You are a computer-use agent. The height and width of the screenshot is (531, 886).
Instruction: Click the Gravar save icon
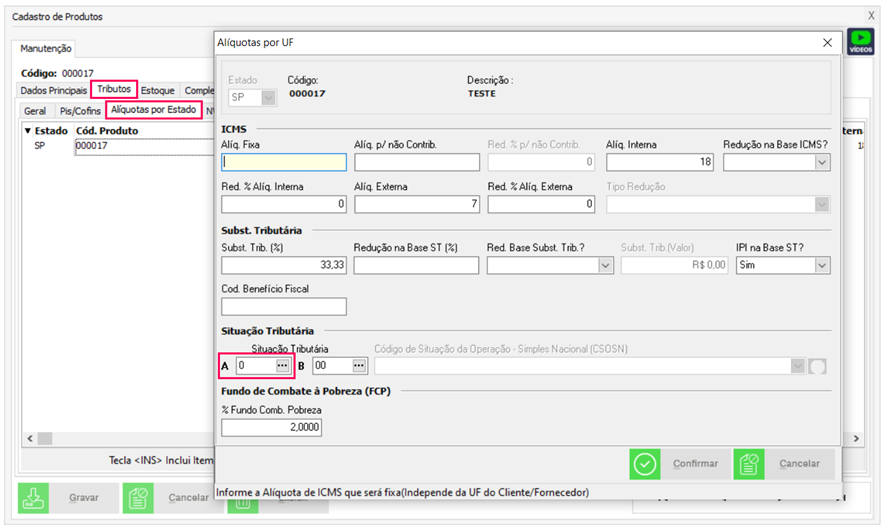(34, 497)
